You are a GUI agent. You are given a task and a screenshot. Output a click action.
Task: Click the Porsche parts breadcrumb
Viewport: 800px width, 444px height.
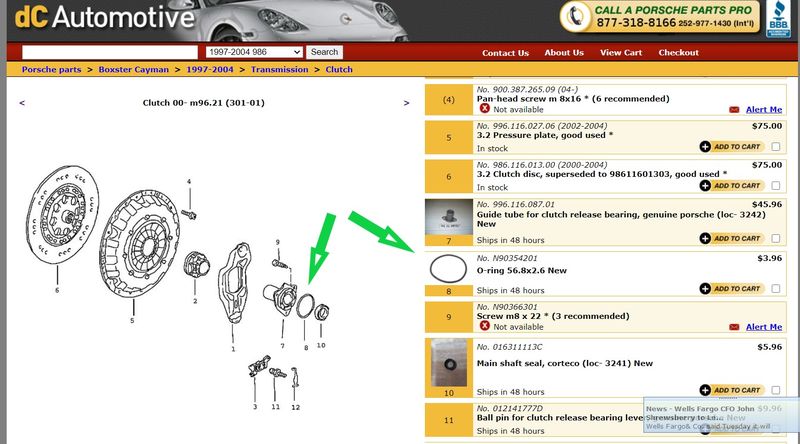[51, 69]
